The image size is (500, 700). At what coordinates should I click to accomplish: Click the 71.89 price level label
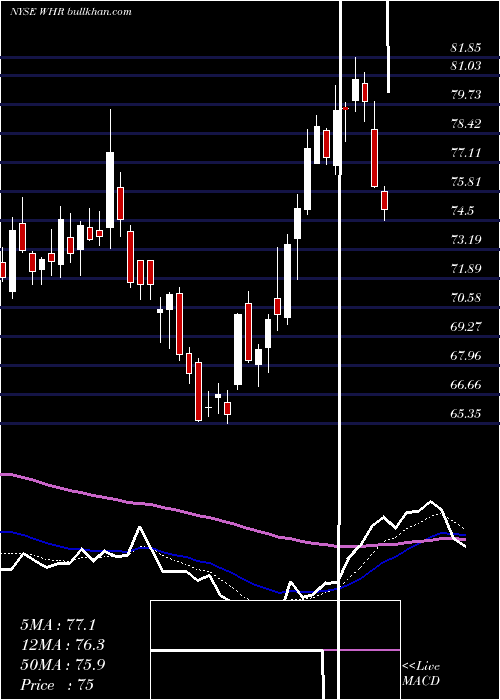click(x=466, y=269)
